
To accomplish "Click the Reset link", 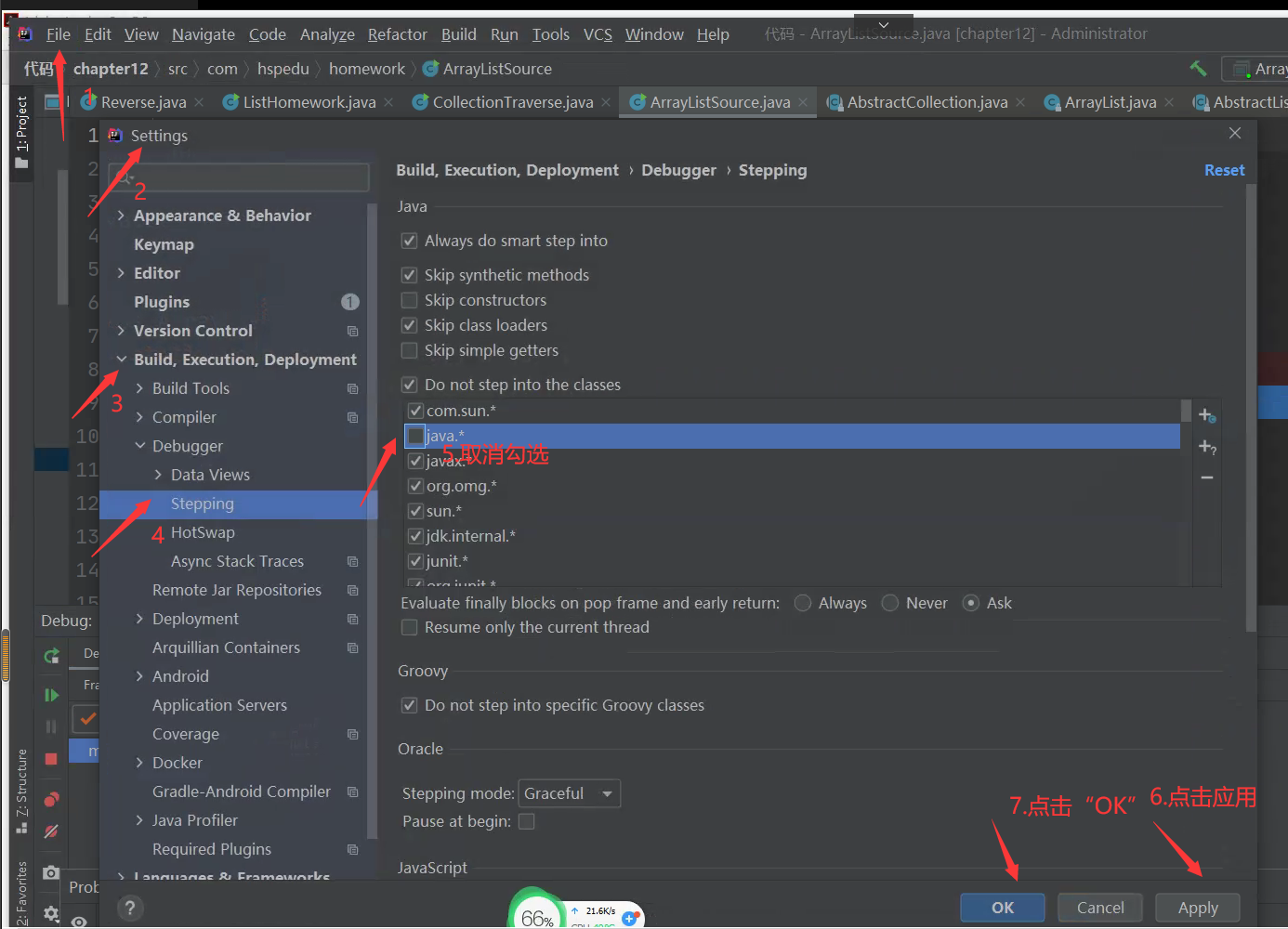I will [x=1224, y=170].
